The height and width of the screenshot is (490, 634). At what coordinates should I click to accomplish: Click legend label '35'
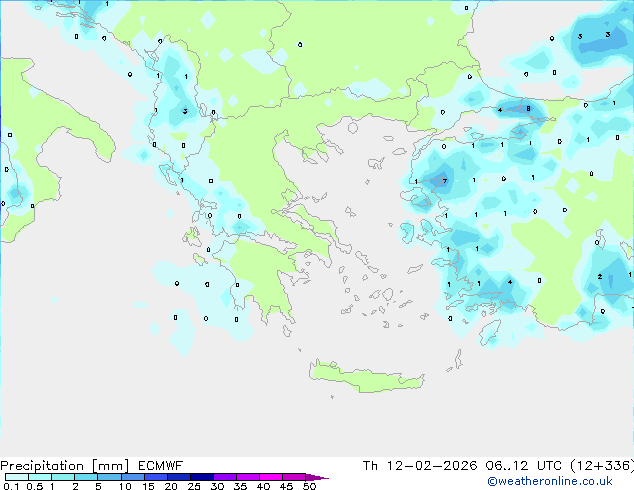(240, 486)
